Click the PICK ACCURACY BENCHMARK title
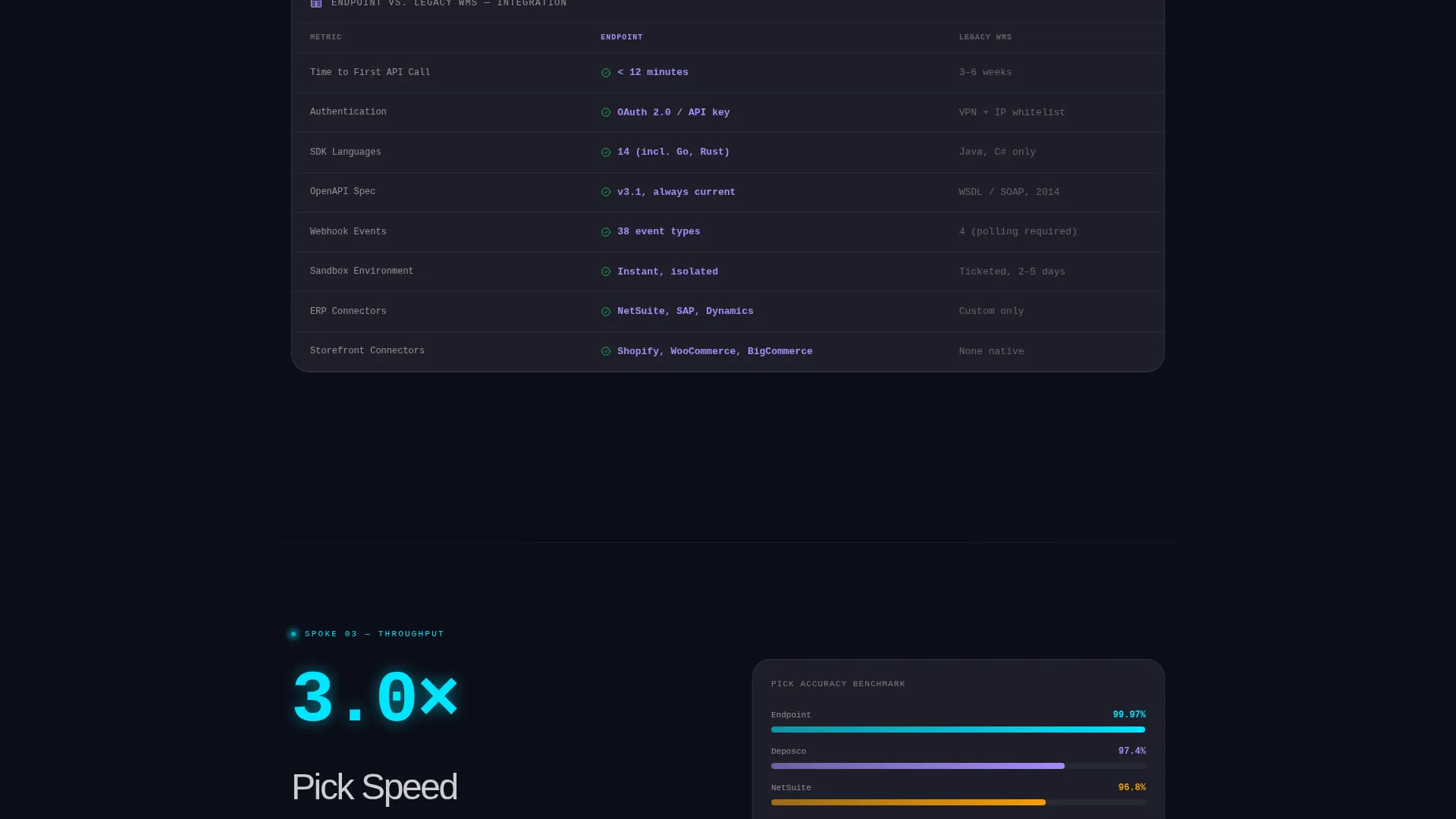 point(838,684)
